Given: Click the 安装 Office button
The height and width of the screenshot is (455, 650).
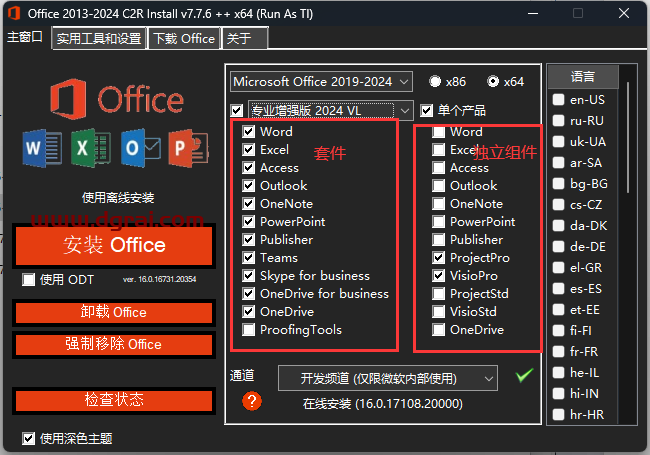Looking at the screenshot, I should (x=114, y=244).
